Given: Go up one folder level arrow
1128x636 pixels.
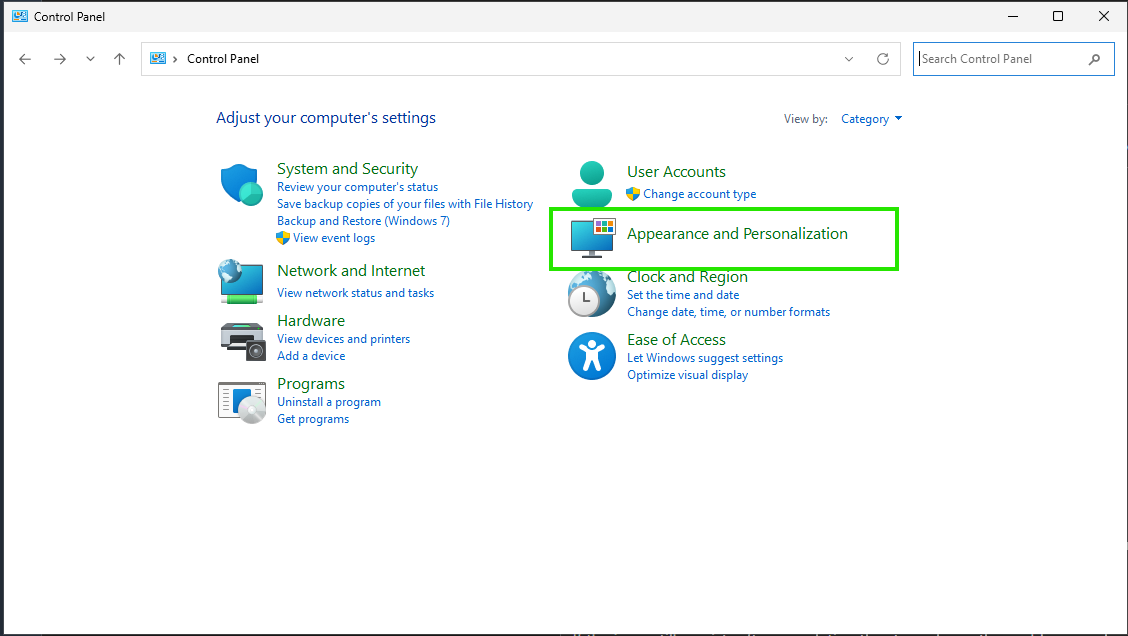Looking at the screenshot, I should 120,59.
